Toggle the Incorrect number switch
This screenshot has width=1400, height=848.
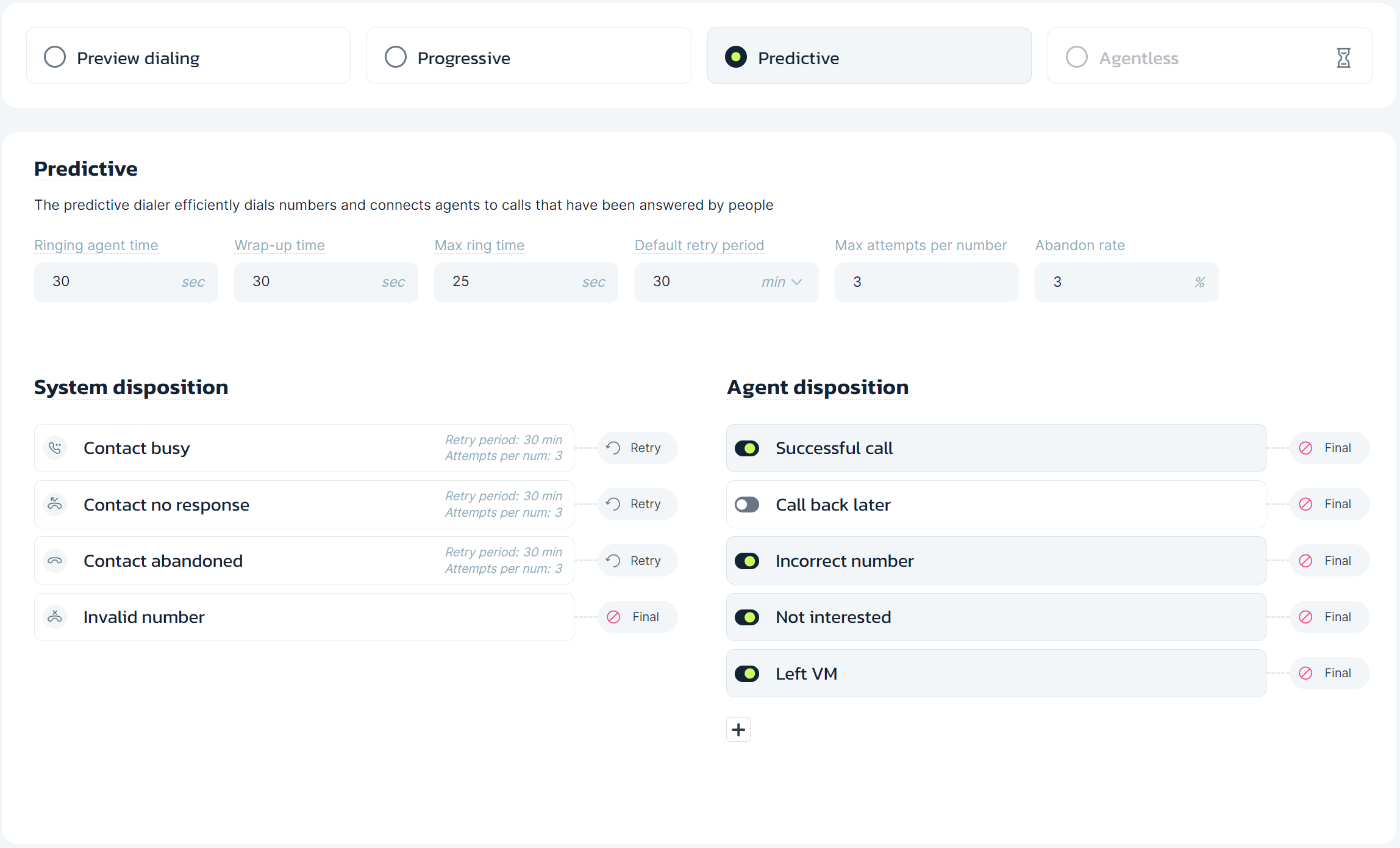click(749, 561)
